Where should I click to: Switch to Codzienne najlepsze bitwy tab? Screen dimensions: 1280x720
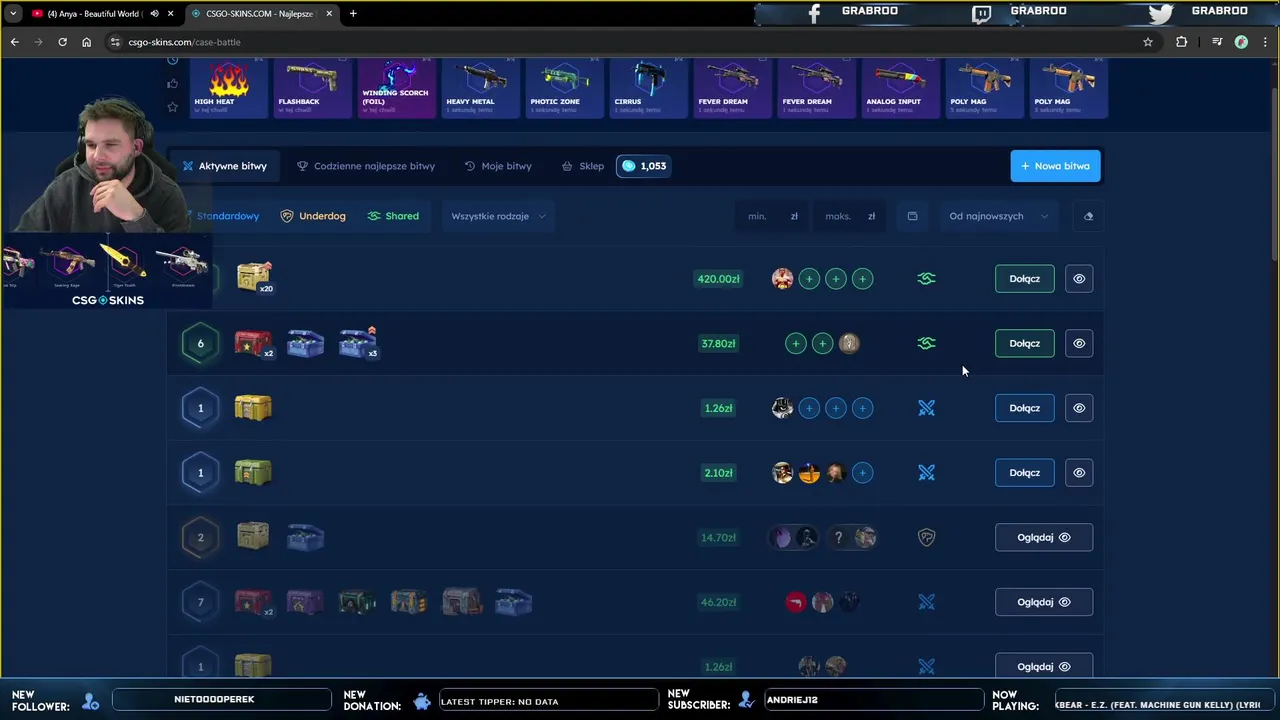click(x=366, y=166)
